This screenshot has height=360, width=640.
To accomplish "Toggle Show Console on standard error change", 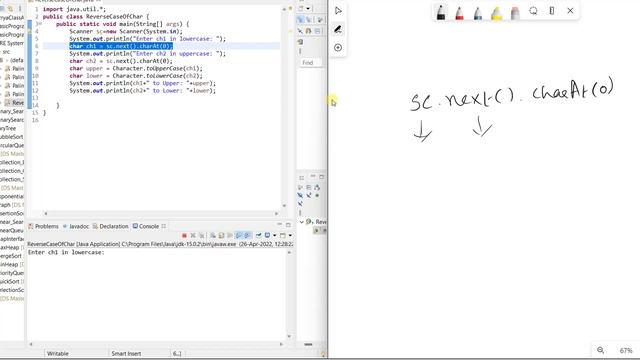I will (x=248, y=236).
